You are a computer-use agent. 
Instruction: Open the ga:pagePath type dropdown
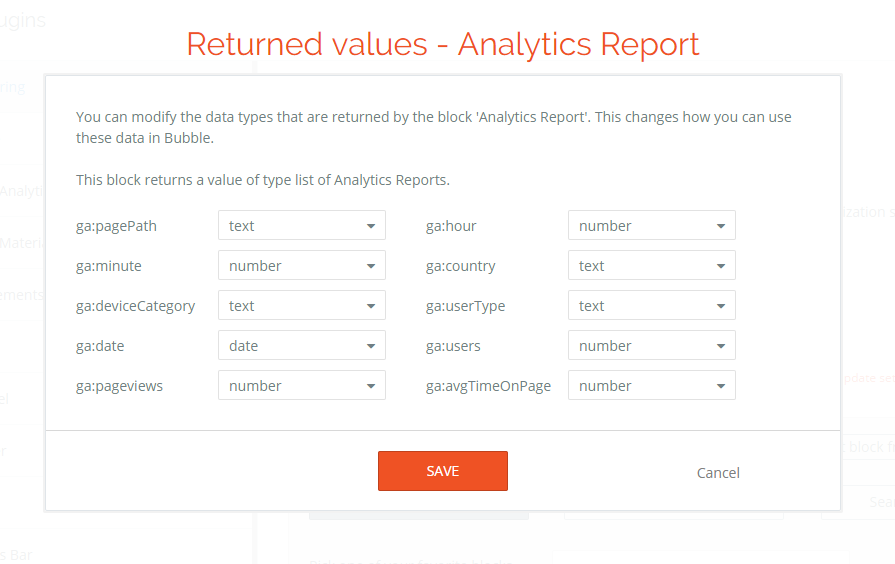[300, 226]
